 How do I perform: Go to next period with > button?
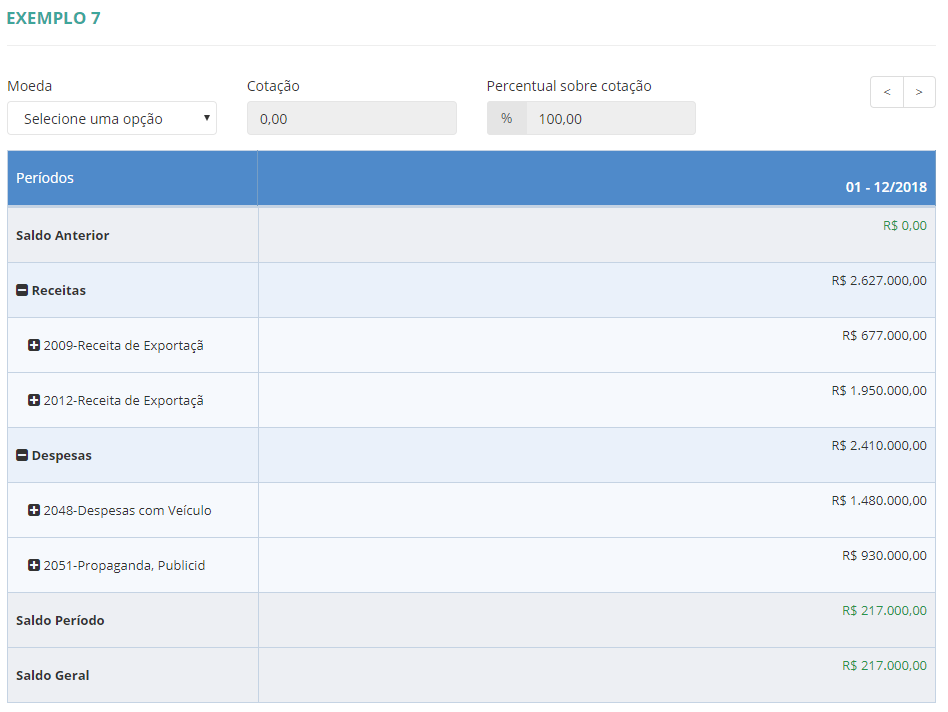point(919,92)
